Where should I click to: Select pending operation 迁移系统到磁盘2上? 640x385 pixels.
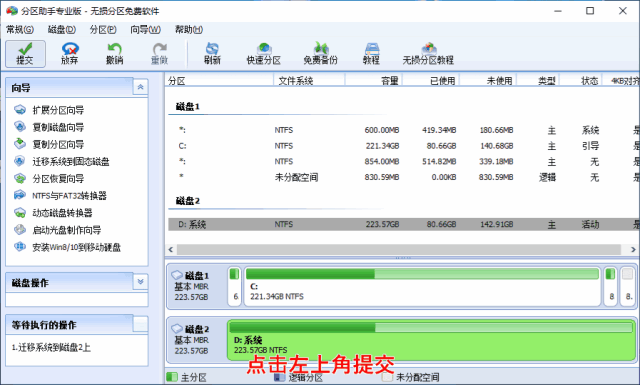click(51, 347)
